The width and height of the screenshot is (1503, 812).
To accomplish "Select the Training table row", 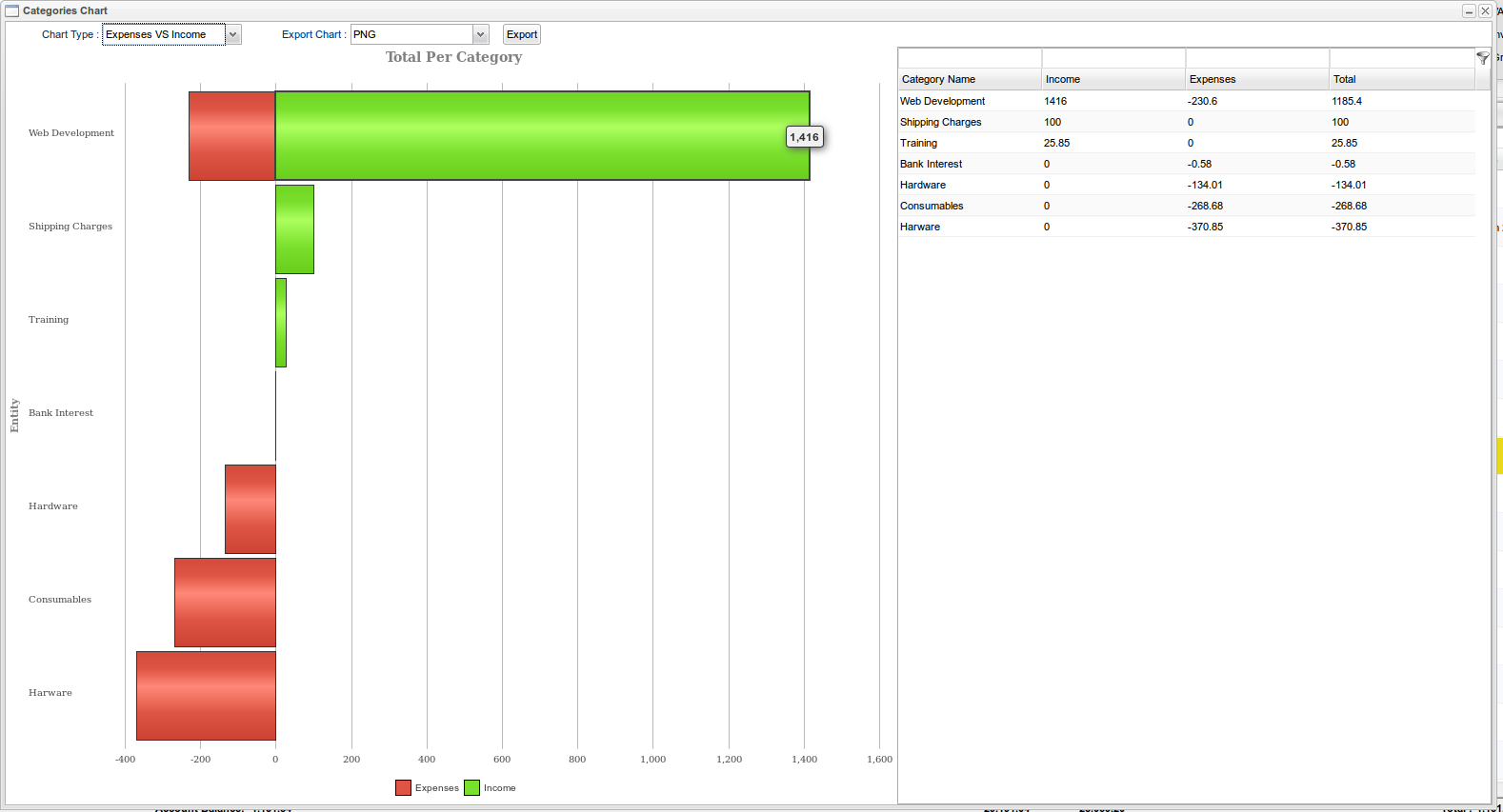I will (1187, 143).
